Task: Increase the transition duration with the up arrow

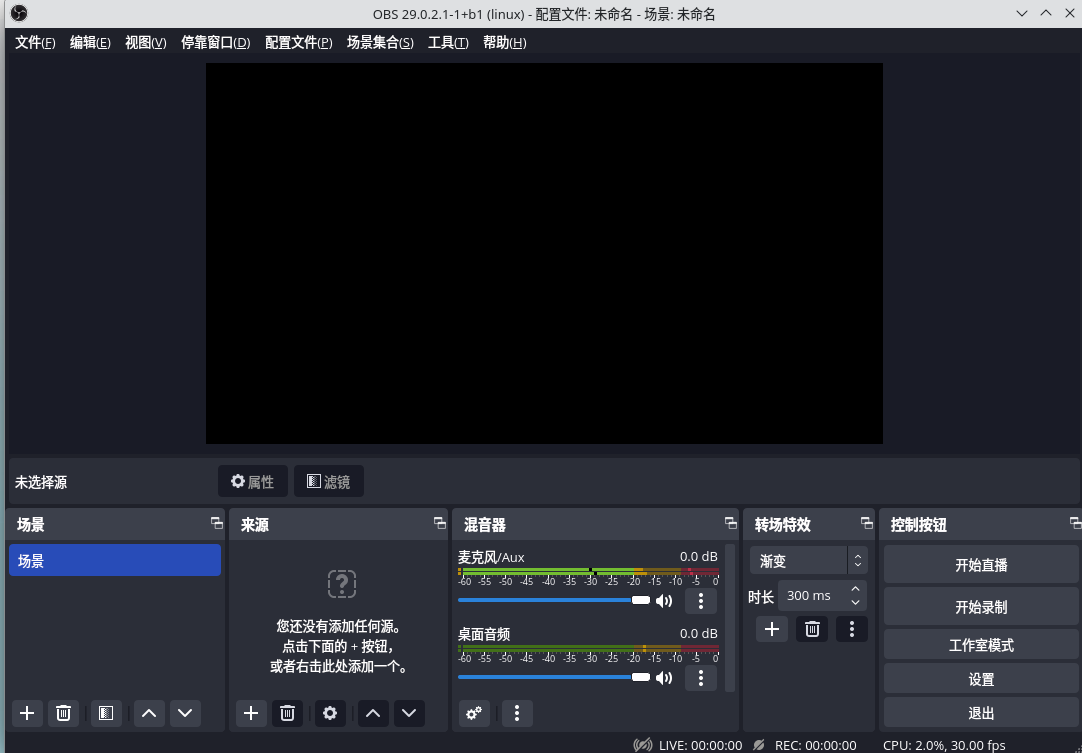Action: tap(856, 589)
